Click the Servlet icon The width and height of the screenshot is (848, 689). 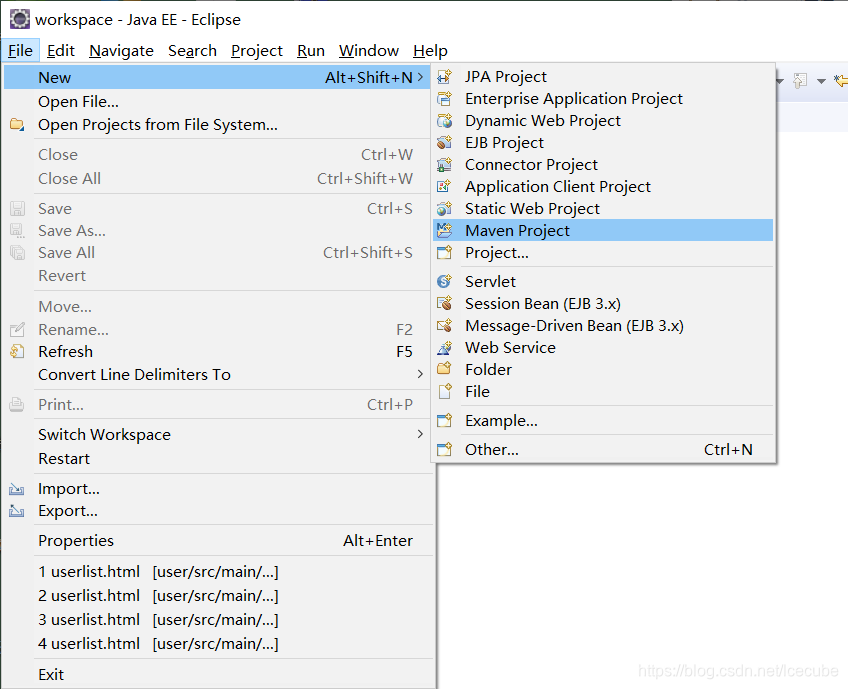coord(445,281)
